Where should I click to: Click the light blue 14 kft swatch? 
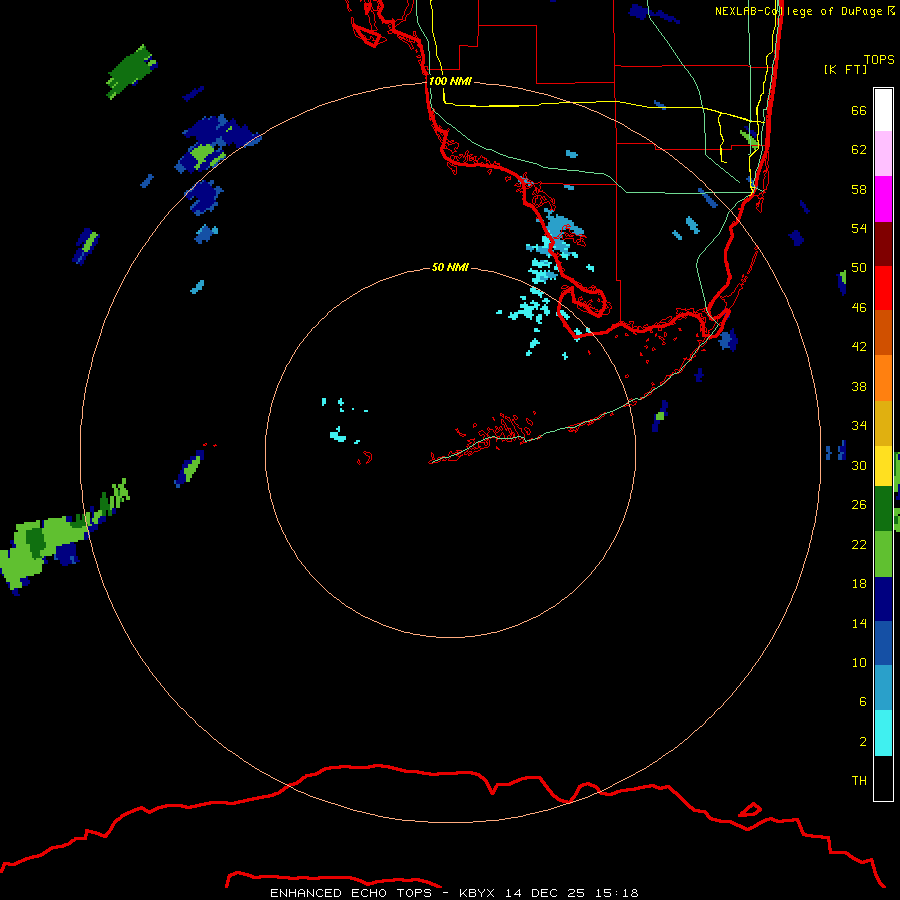pyautogui.click(x=883, y=688)
